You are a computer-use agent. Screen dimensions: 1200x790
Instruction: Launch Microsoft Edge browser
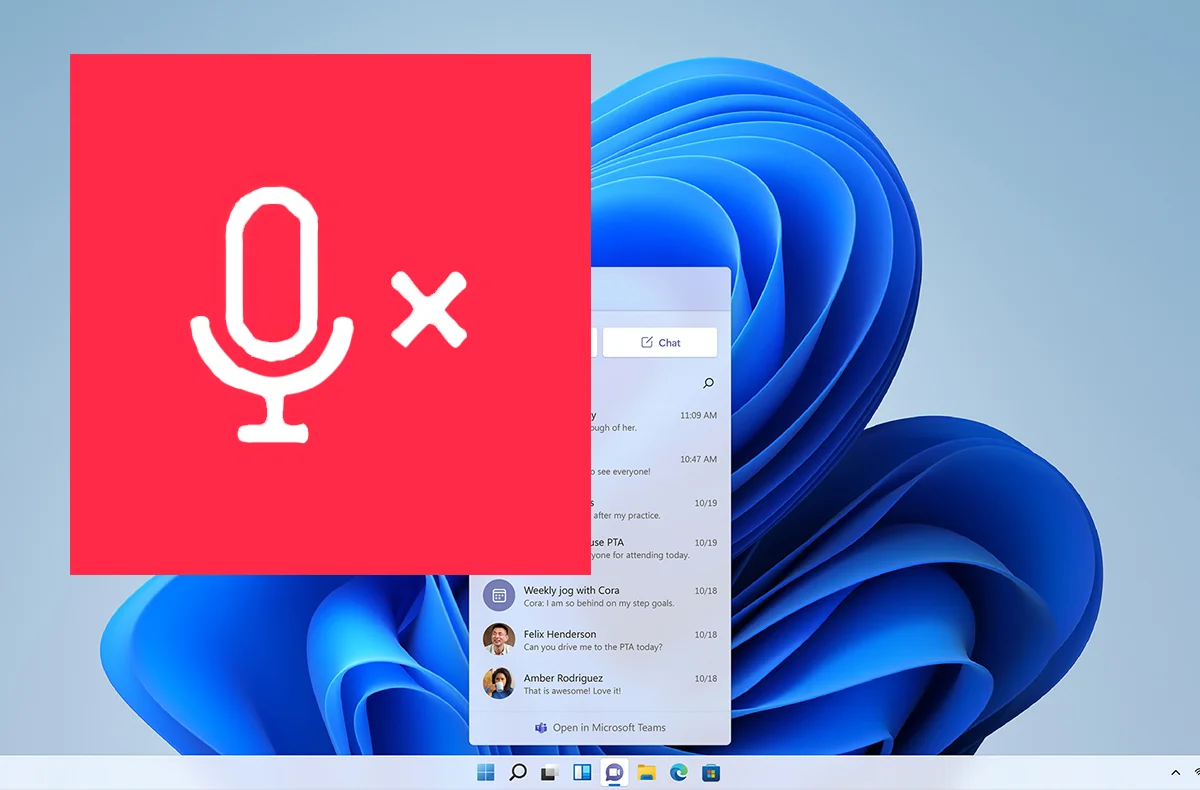tap(678, 772)
